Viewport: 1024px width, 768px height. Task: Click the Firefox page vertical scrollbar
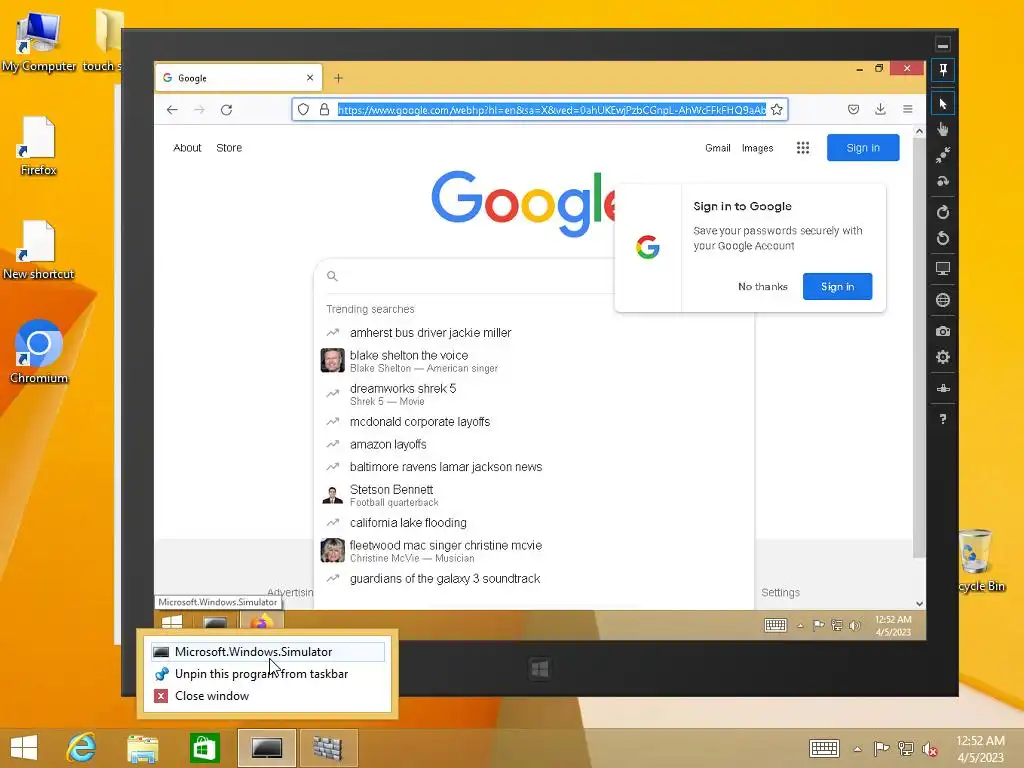[x=919, y=347]
